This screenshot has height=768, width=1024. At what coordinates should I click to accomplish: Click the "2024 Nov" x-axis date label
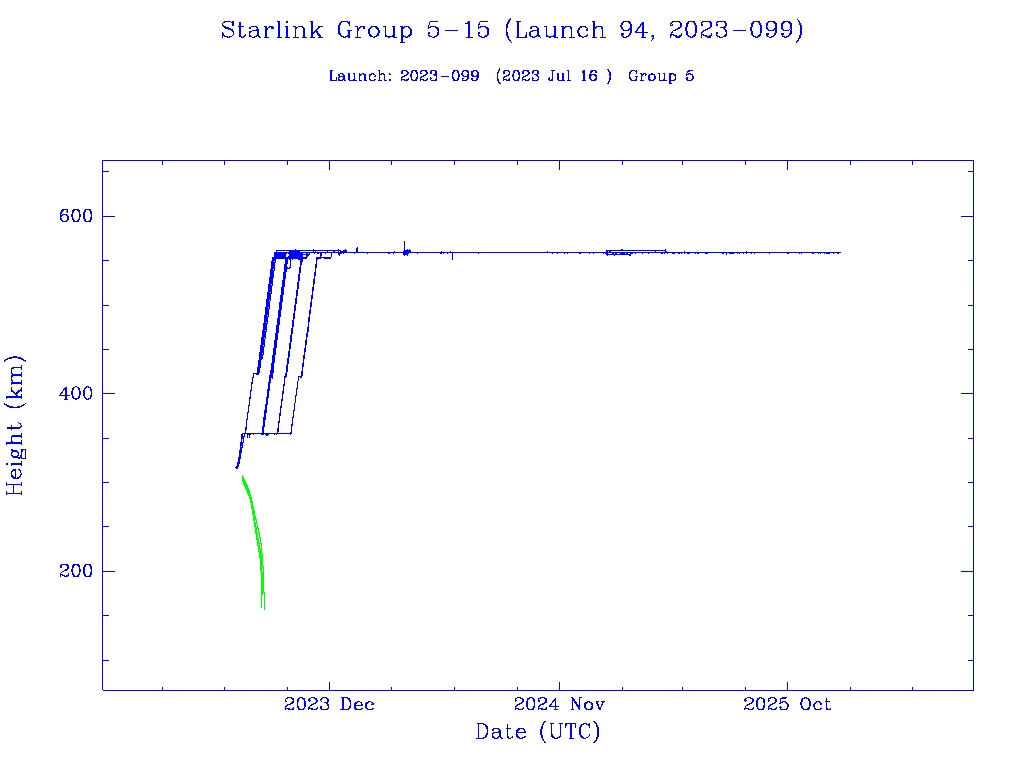(x=560, y=704)
